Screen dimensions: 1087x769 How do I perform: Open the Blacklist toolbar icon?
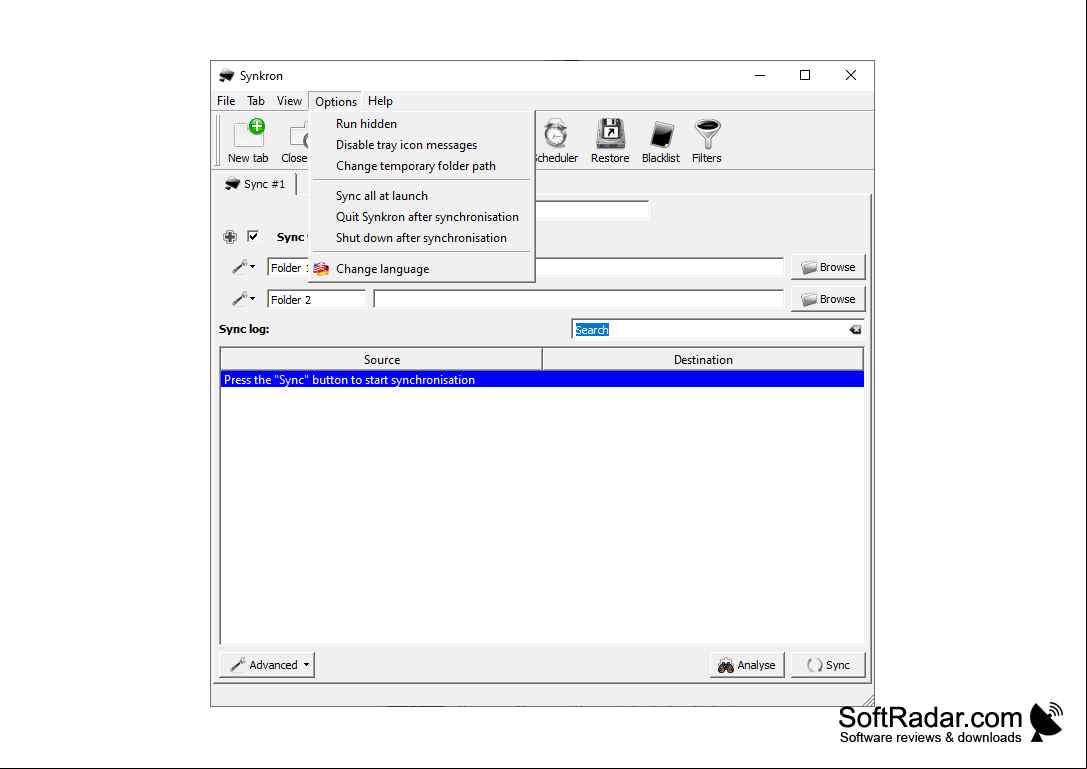coord(661,141)
